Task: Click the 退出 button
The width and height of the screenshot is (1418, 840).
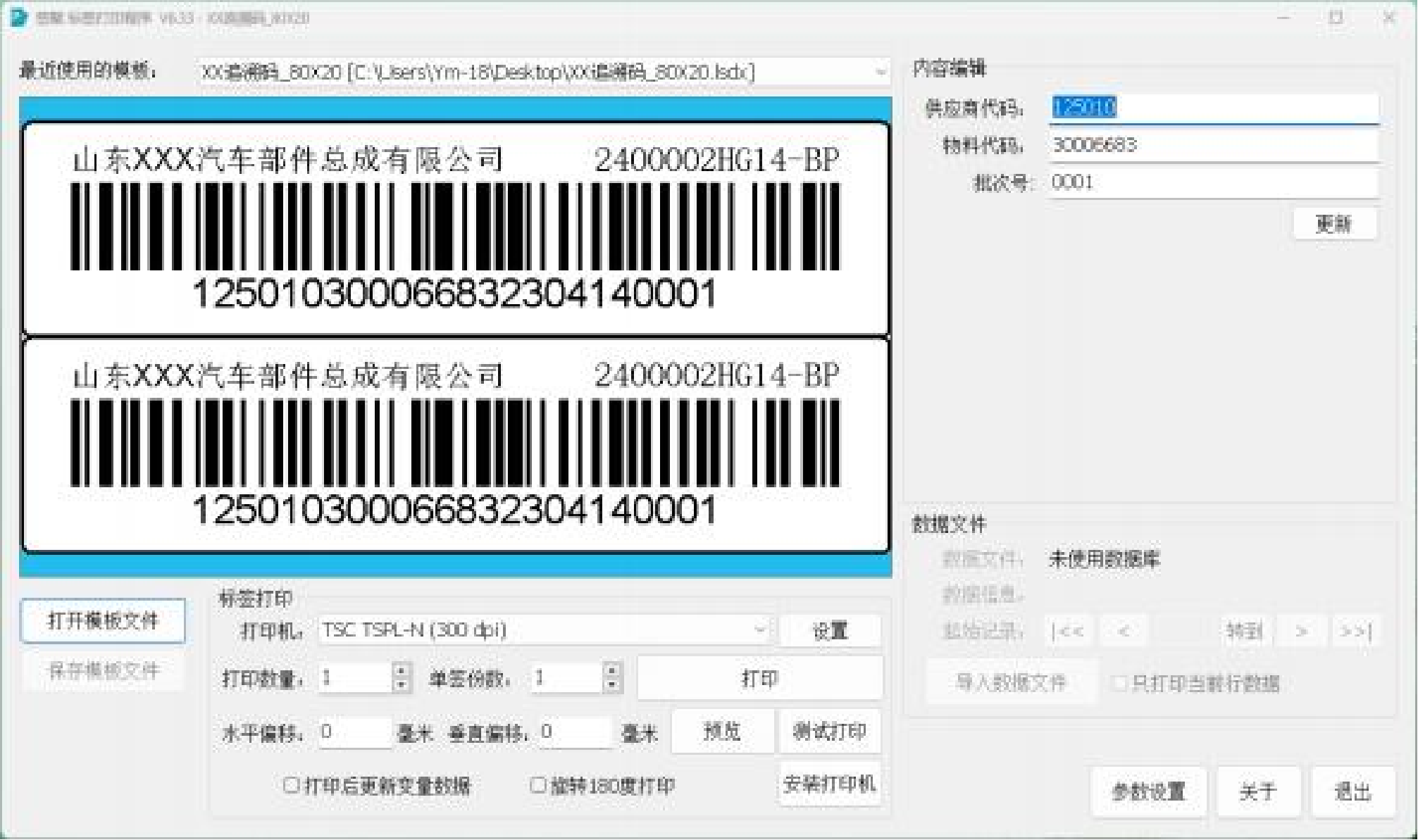Action: tap(1352, 791)
